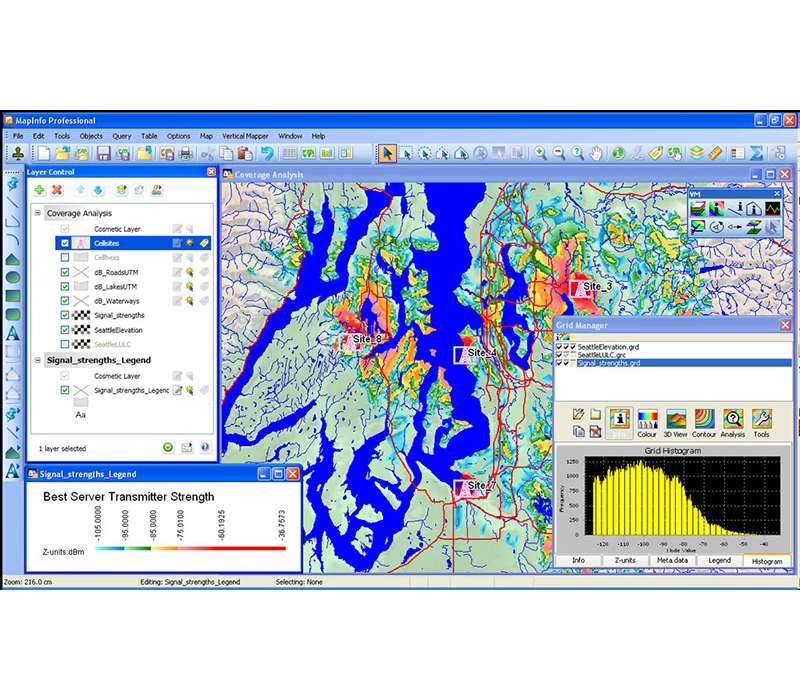Image resolution: width=800 pixels, height=692 pixels.
Task: Switch to the Histogram tab
Action: [x=767, y=560]
